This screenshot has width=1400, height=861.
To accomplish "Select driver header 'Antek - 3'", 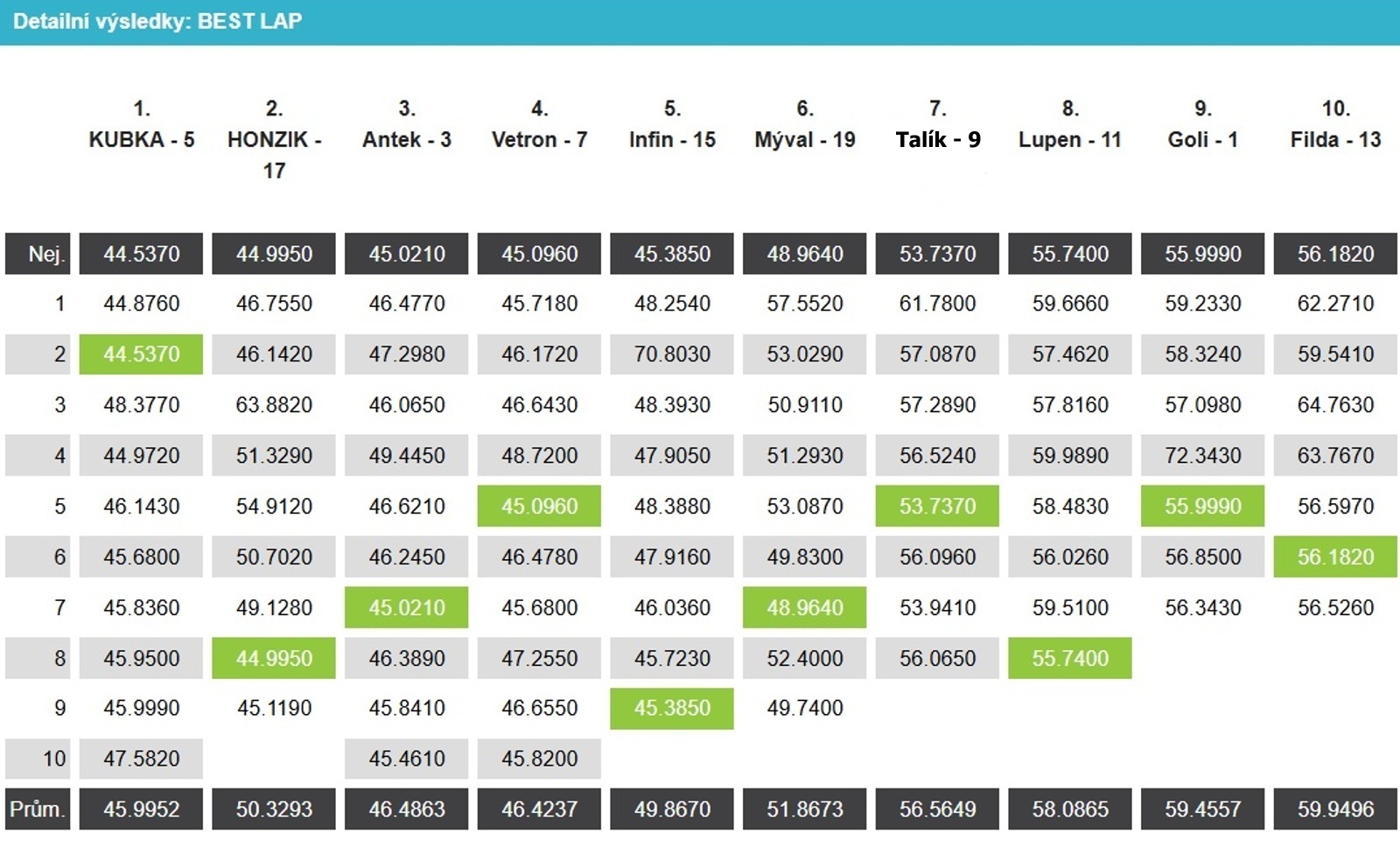I will coord(407,139).
